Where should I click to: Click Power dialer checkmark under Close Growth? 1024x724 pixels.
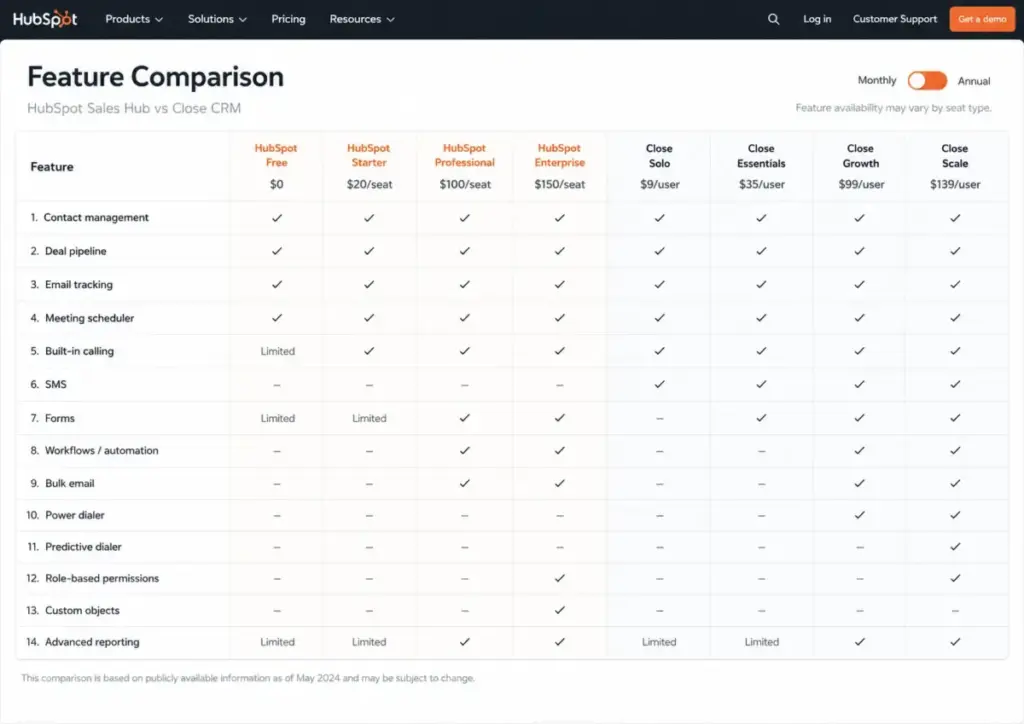[x=859, y=515]
